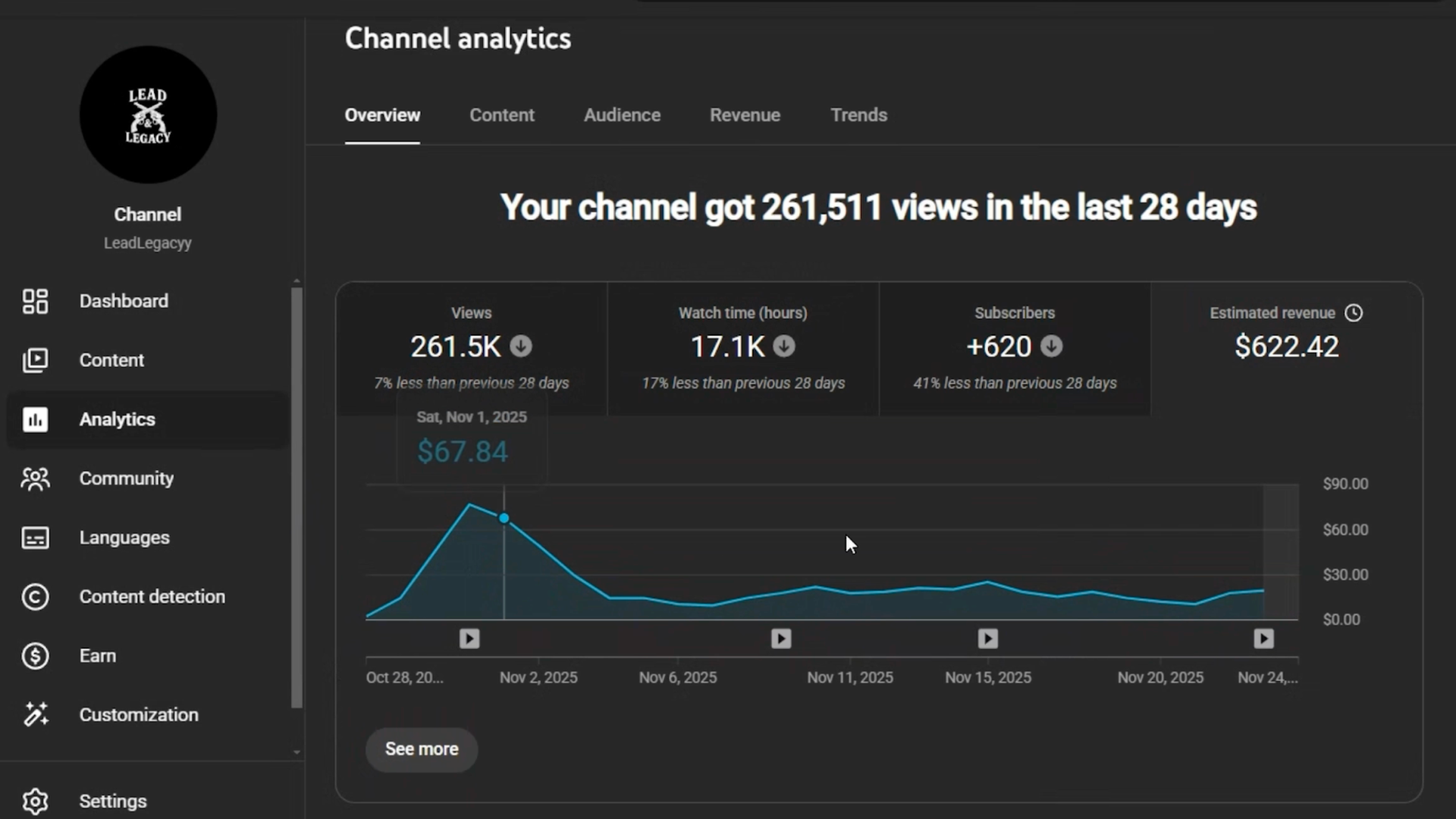The height and width of the screenshot is (819, 1456).
Task: Click the Languages subtitles icon
Action: pyautogui.click(x=35, y=538)
